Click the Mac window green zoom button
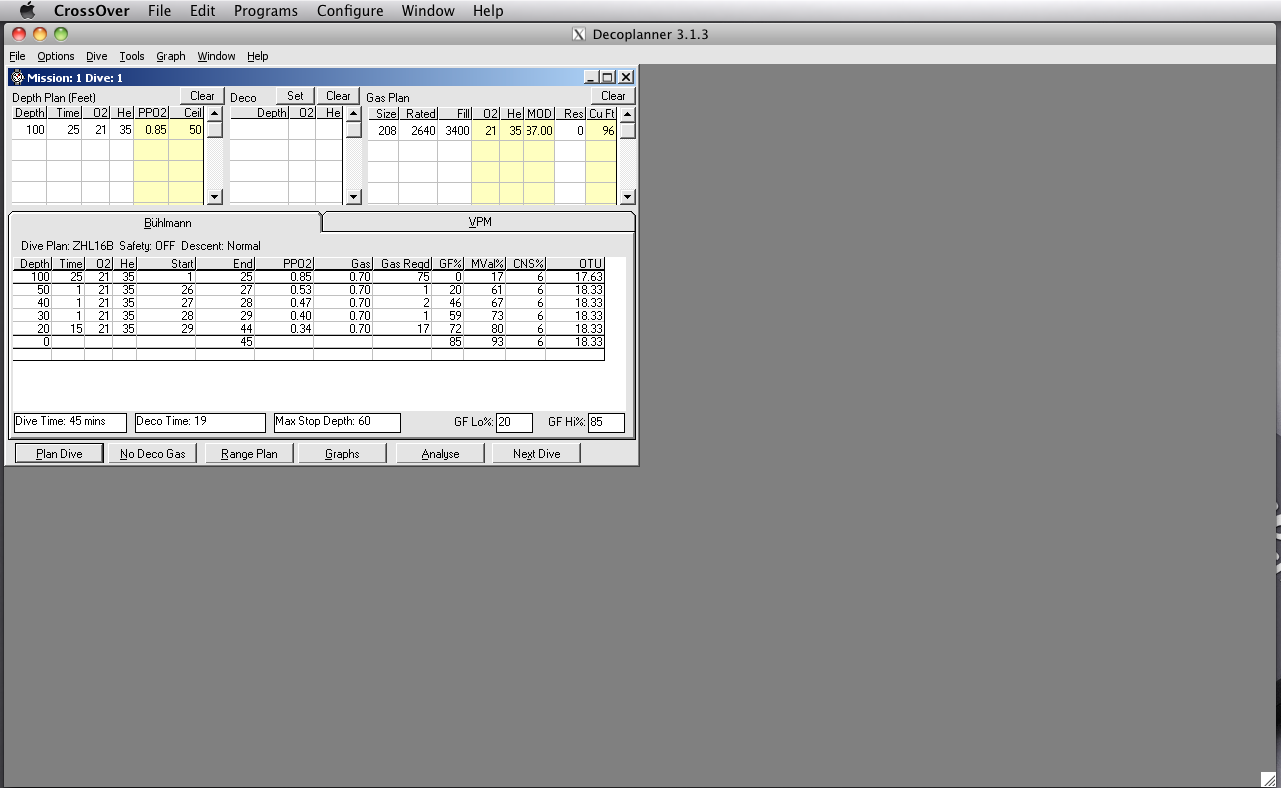The height and width of the screenshot is (788, 1281). pos(61,34)
